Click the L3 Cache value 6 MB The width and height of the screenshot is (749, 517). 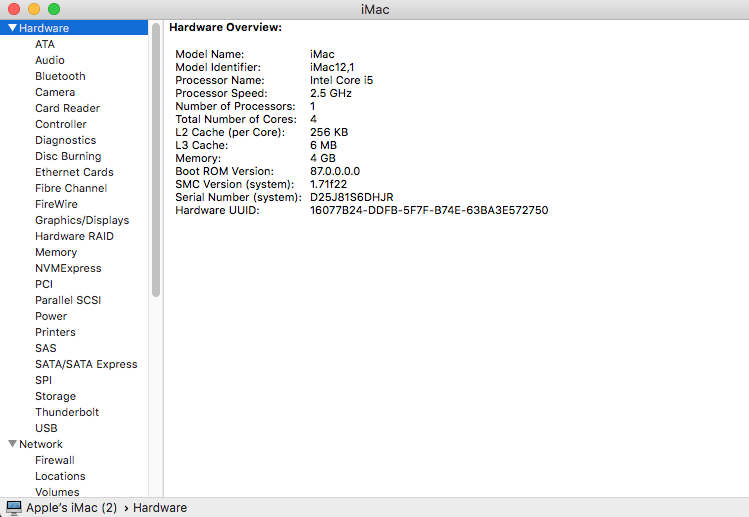point(323,145)
